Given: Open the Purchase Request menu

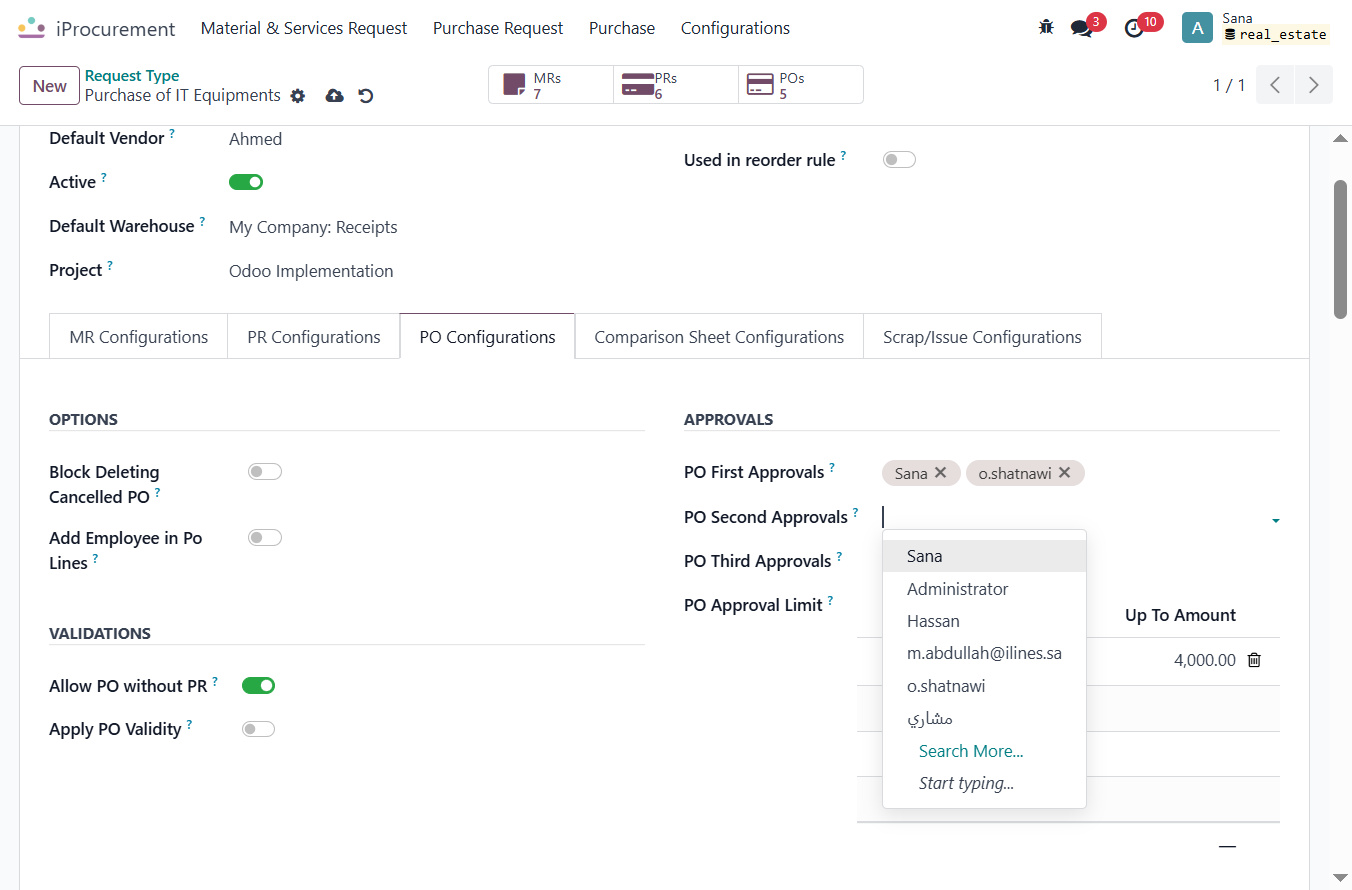Looking at the screenshot, I should (498, 28).
